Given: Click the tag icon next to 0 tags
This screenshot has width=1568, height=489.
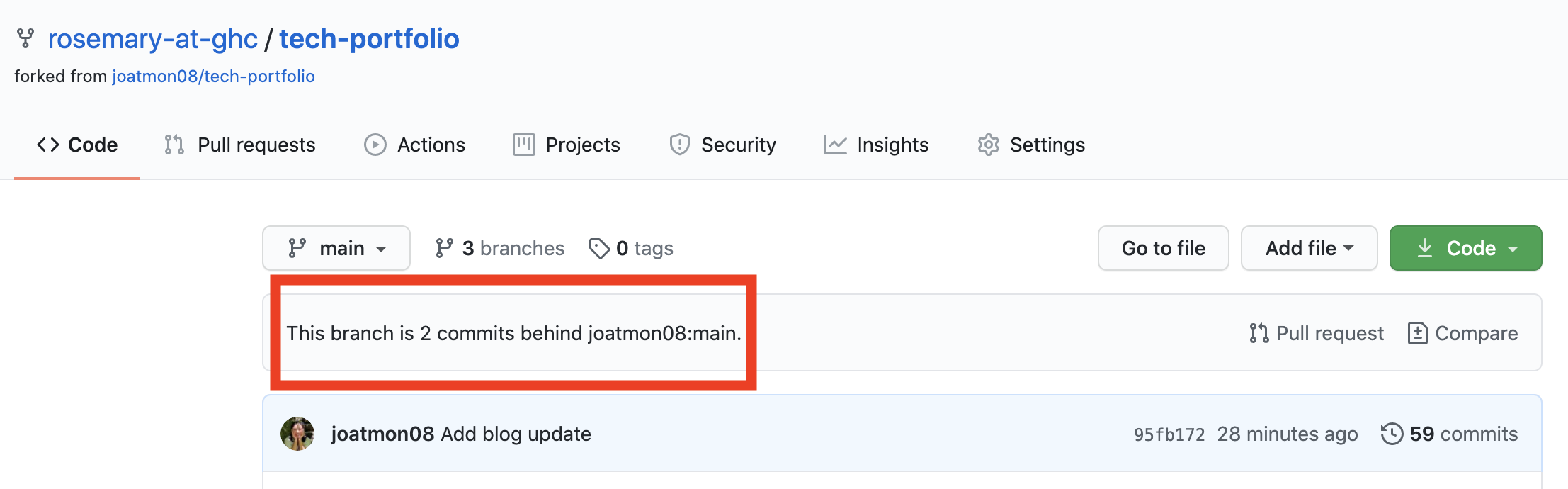Looking at the screenshot, I should [599, 248].
